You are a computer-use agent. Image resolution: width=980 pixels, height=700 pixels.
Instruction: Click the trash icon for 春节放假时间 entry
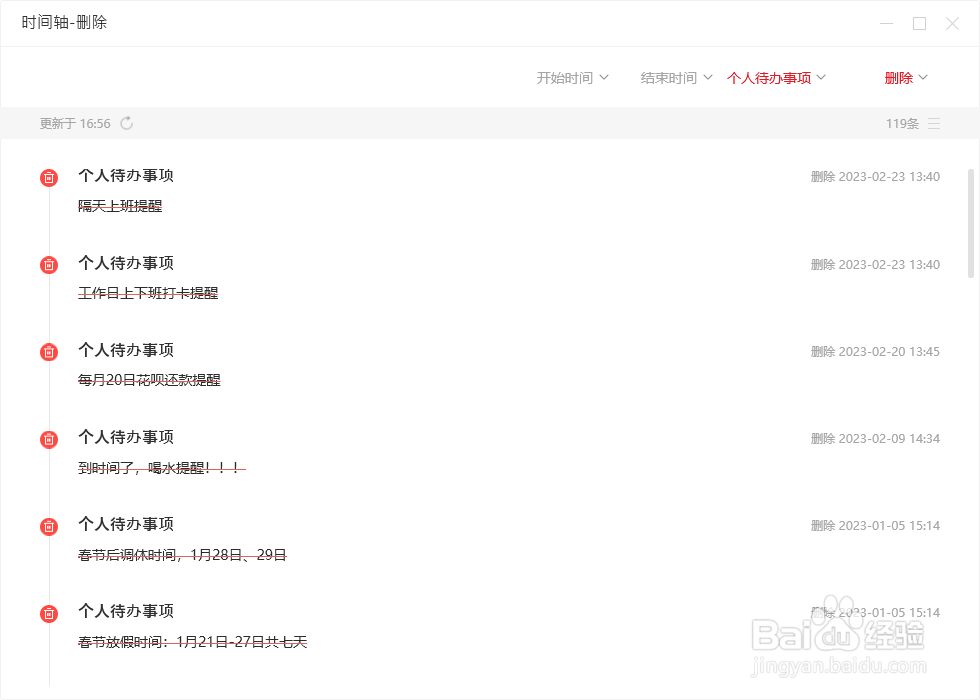[x=49, y=614]
